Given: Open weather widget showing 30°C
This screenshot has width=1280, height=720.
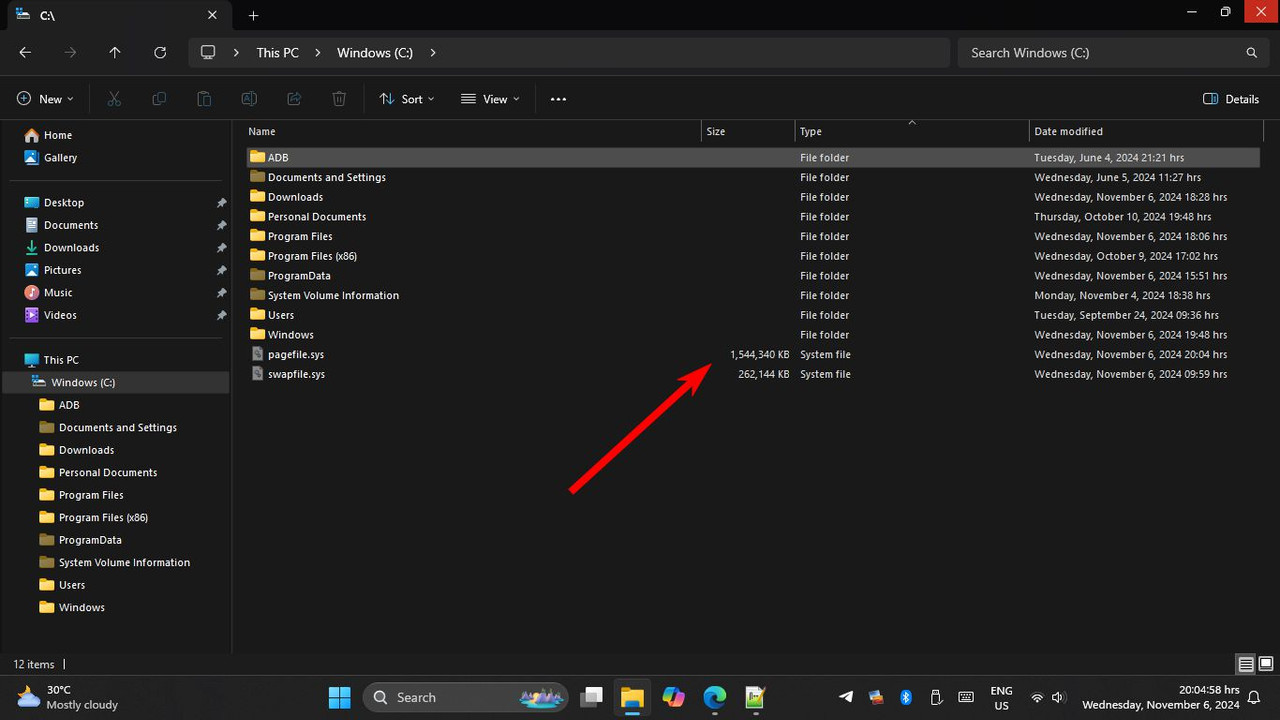Looking at the screenshot, I should click(68, 697).
